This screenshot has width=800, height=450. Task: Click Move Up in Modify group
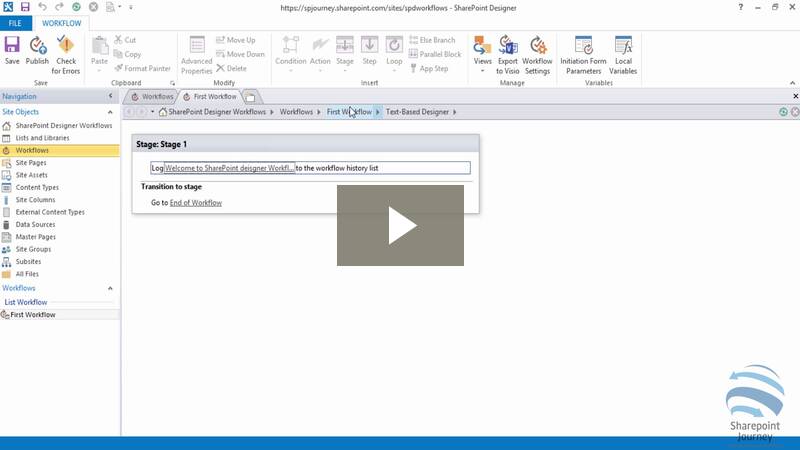[x=236, y=40]
